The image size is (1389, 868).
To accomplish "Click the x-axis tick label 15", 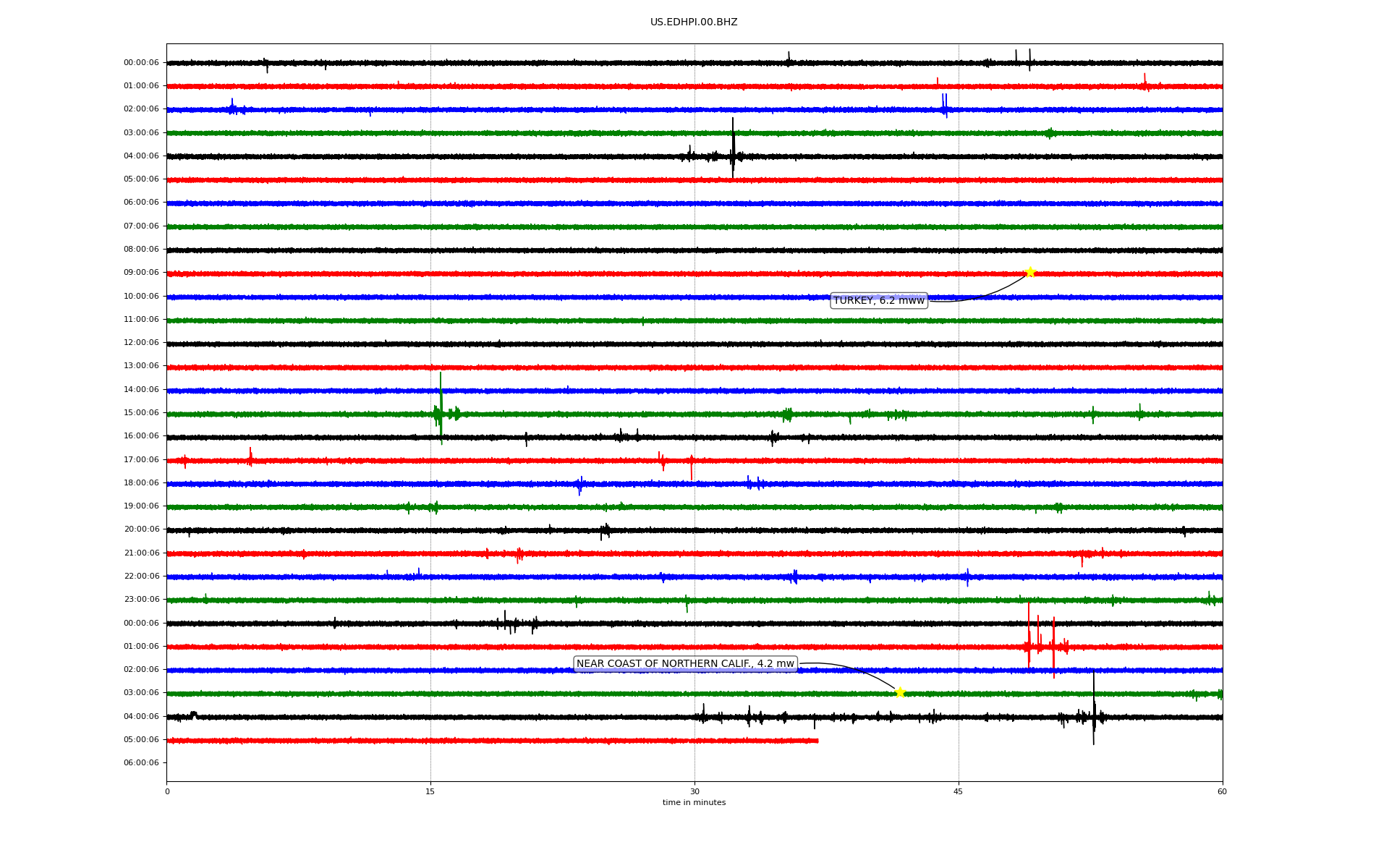I will [430, 791].
